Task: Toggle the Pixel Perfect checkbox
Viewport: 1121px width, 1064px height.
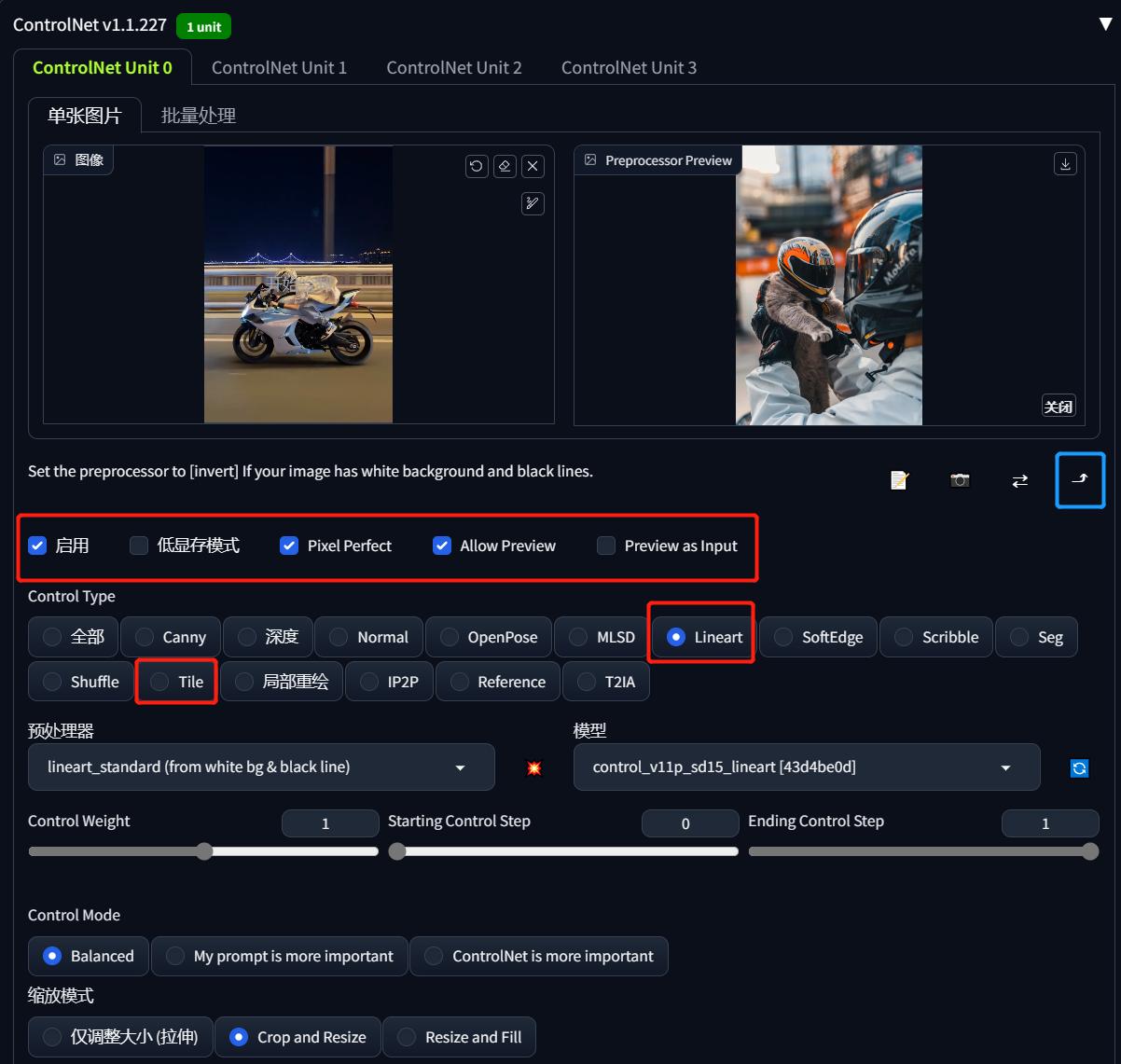Action: [x=289, y=546]
